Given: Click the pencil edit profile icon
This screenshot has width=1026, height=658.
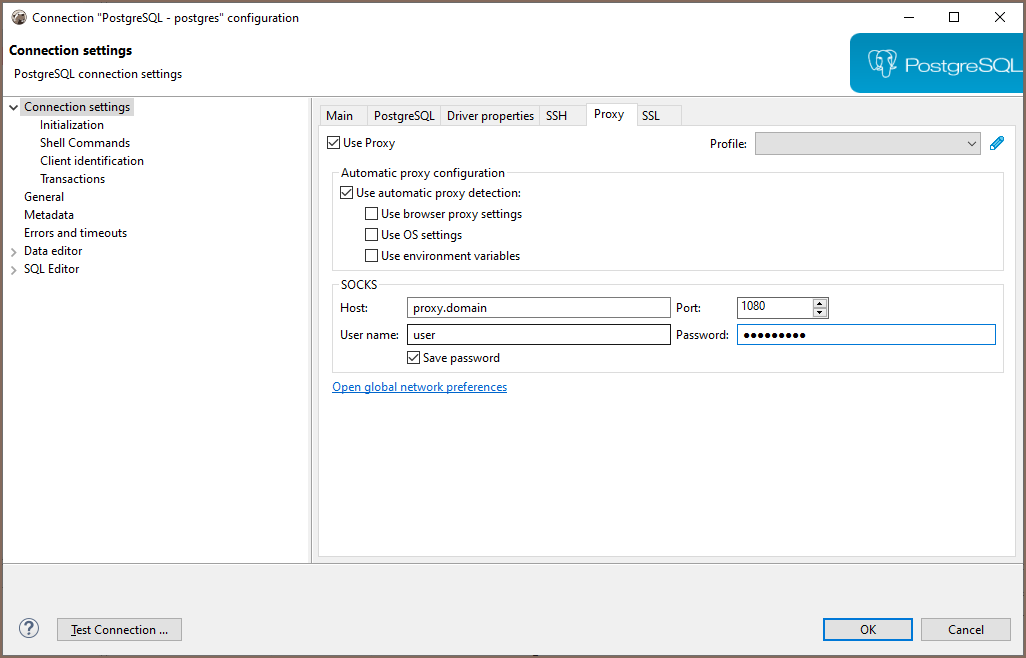Looking at the screenshot, I should (x=997, y=143).
